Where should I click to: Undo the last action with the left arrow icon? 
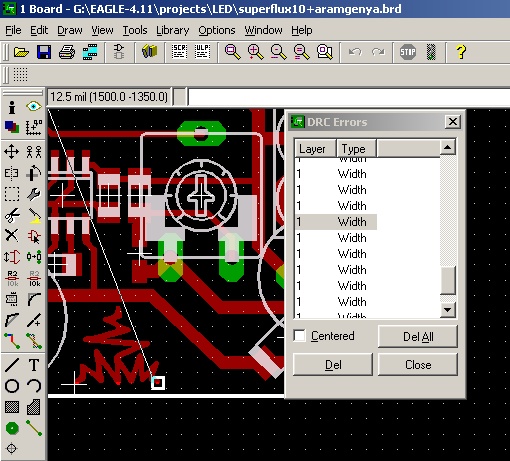click(x=355, y=52)
